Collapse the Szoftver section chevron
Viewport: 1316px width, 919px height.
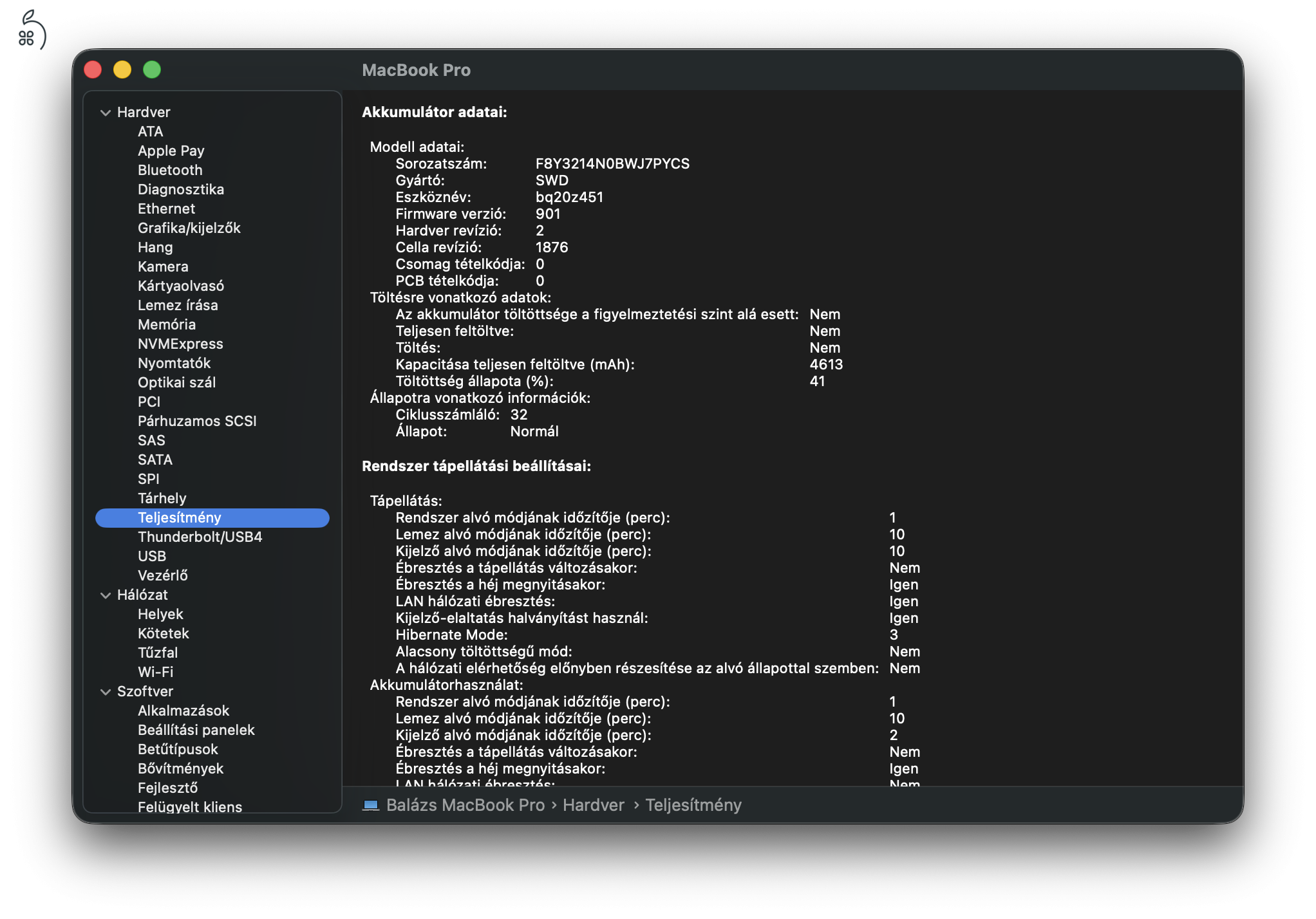click(x=106, y=692)
